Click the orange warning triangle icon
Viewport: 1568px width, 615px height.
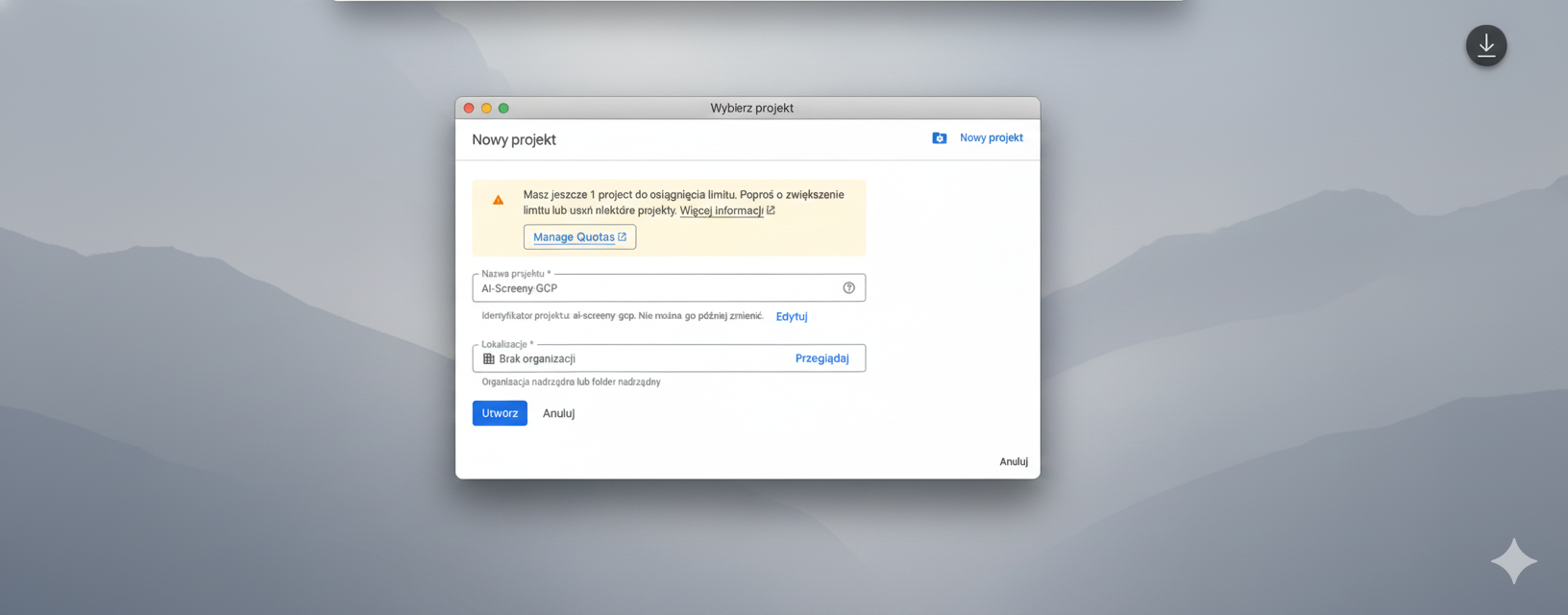[498, 200]
